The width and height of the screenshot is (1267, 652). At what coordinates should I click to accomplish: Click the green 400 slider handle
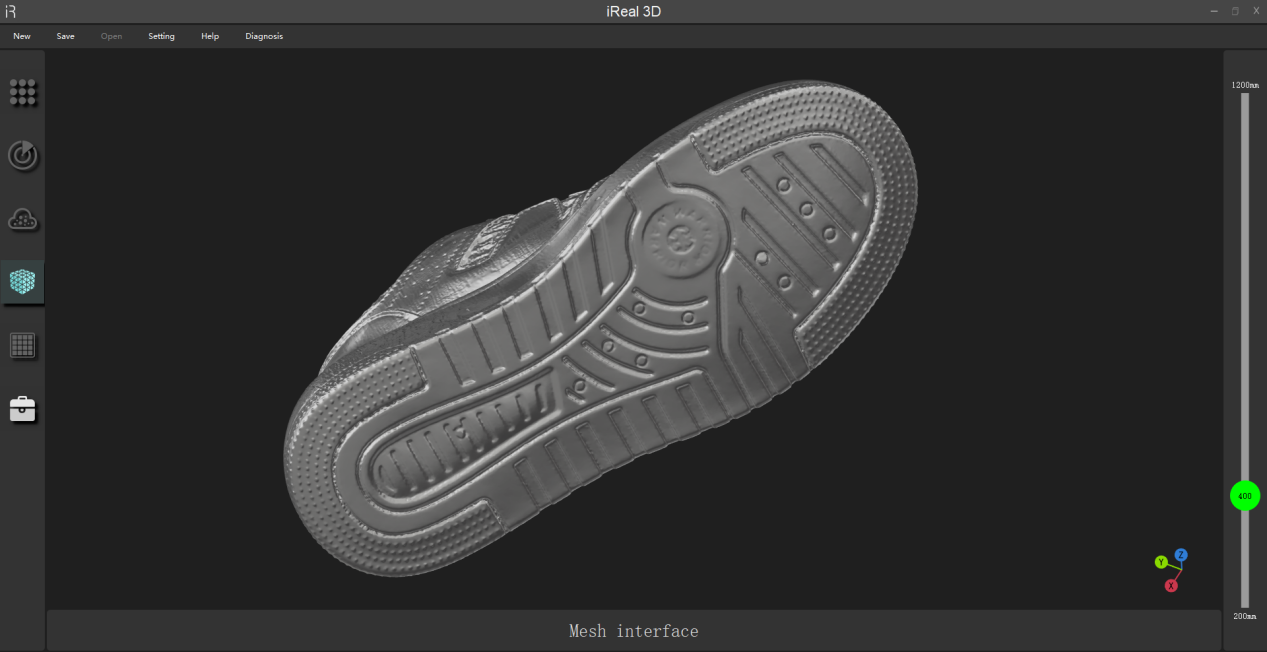[x=1245, y=496]
